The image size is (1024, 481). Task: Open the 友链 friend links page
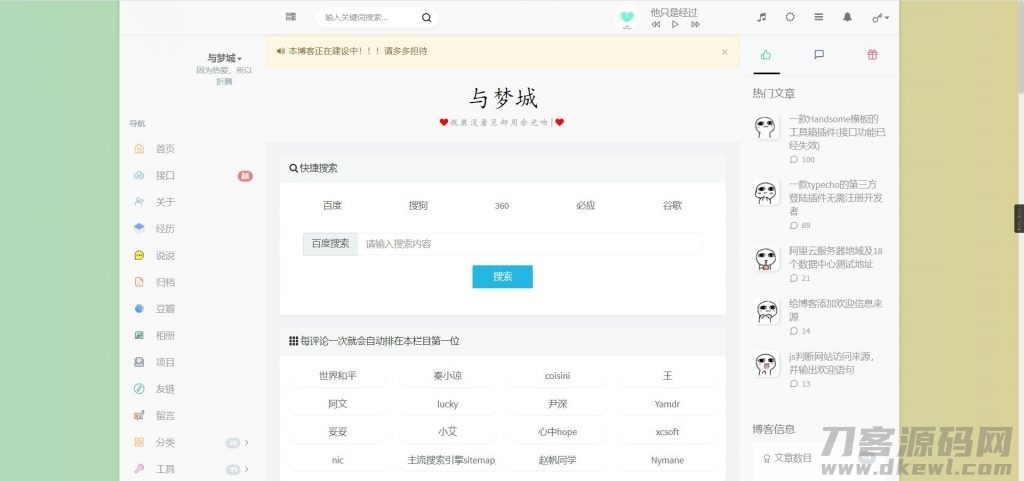point(165,389)
